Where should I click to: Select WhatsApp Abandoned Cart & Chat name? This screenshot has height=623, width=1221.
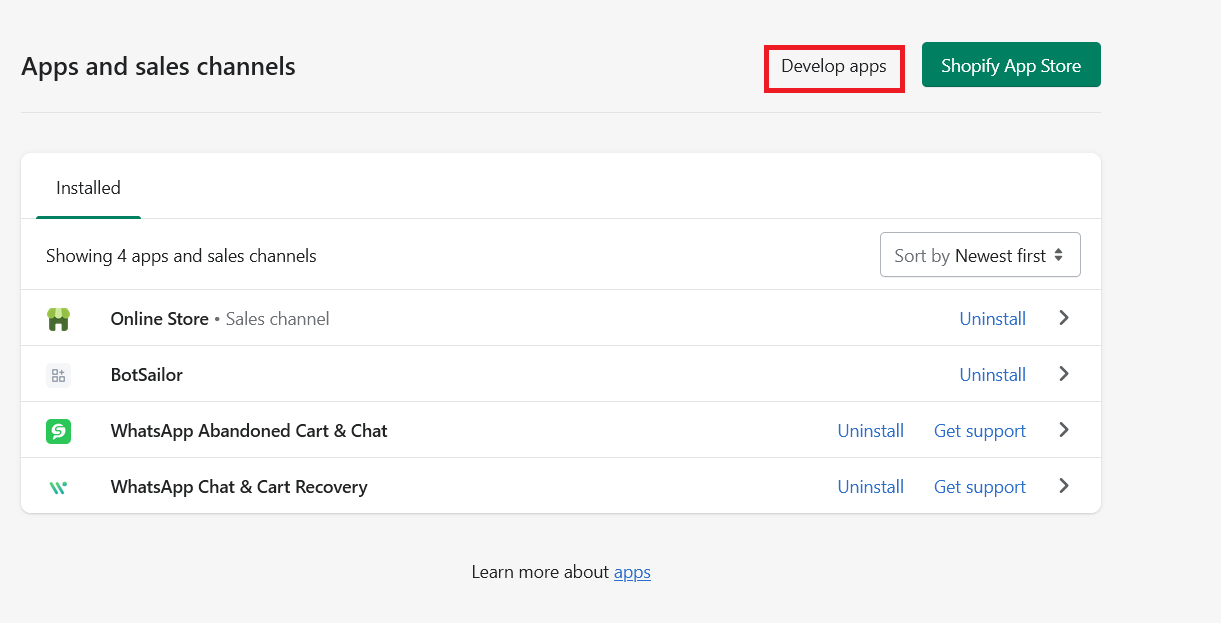point(249,431)
